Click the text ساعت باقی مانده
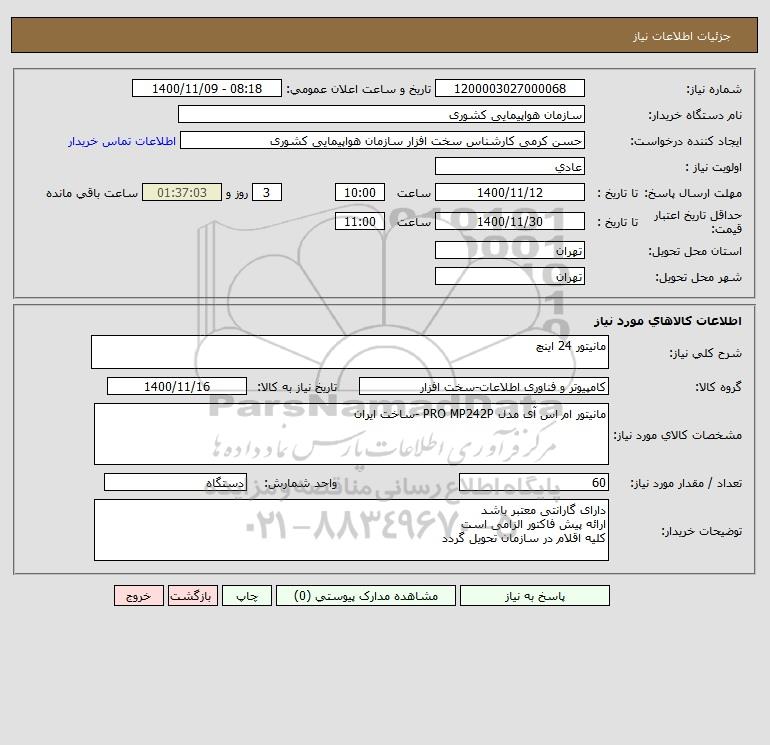This screenshot has height=745, width=770. pyautogui.click(x=92, y=193)
